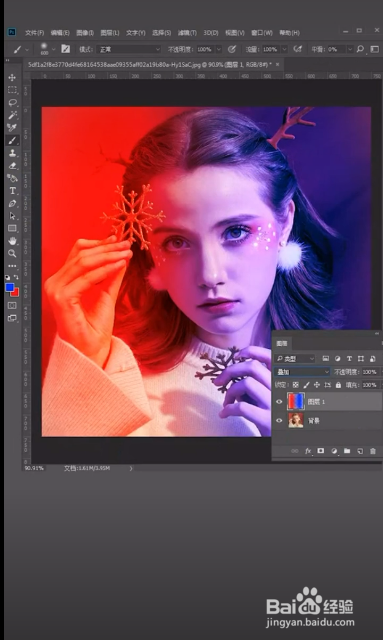Open the brush preset picker showing size 600
This screenshot has height=640, width=383.
coord(44,49)
